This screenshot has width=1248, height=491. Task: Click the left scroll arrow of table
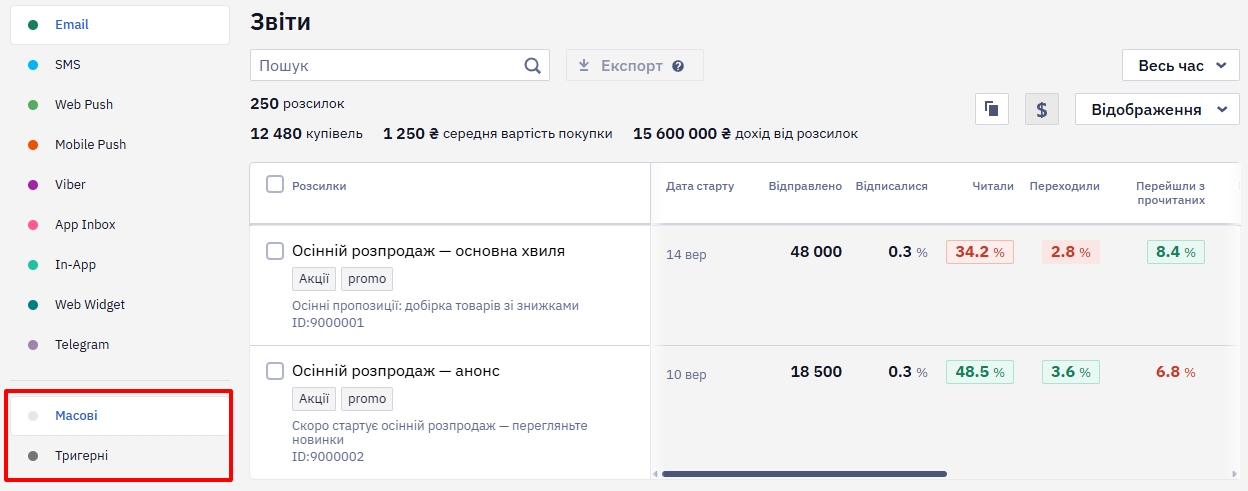(655, 474)
